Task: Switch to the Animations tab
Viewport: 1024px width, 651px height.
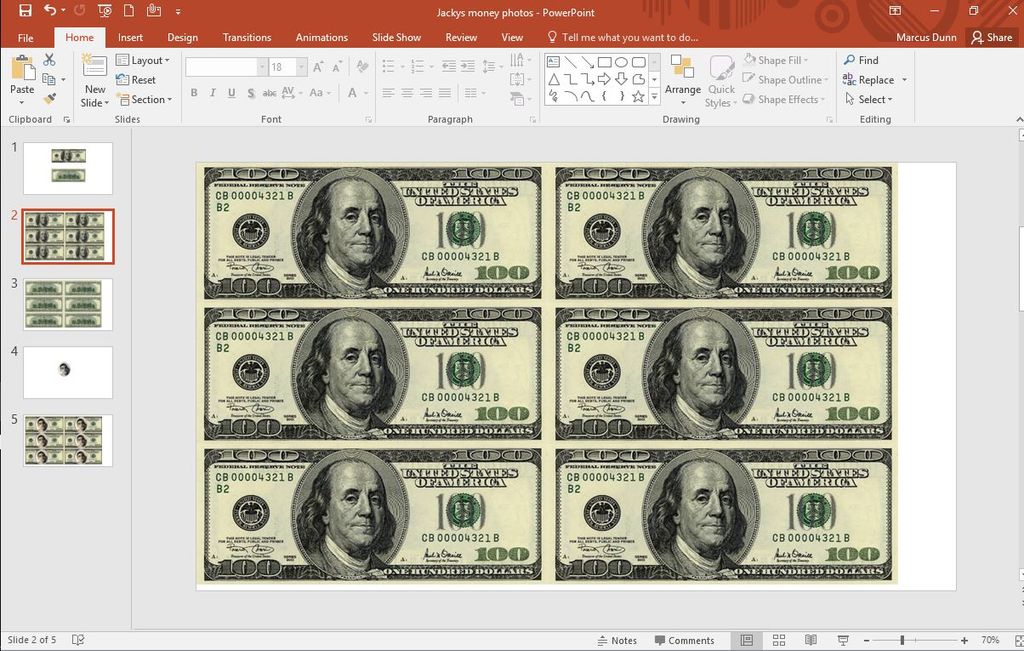Action: pos(321,37)
